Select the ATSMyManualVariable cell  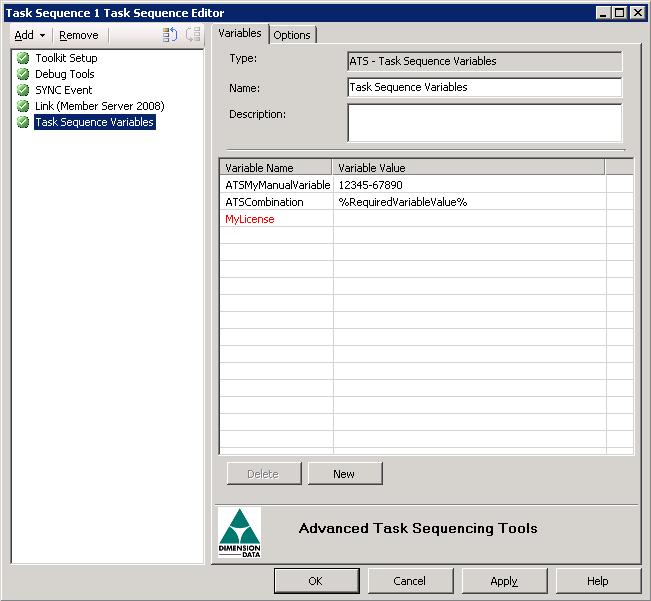click(x=277, y=185)
